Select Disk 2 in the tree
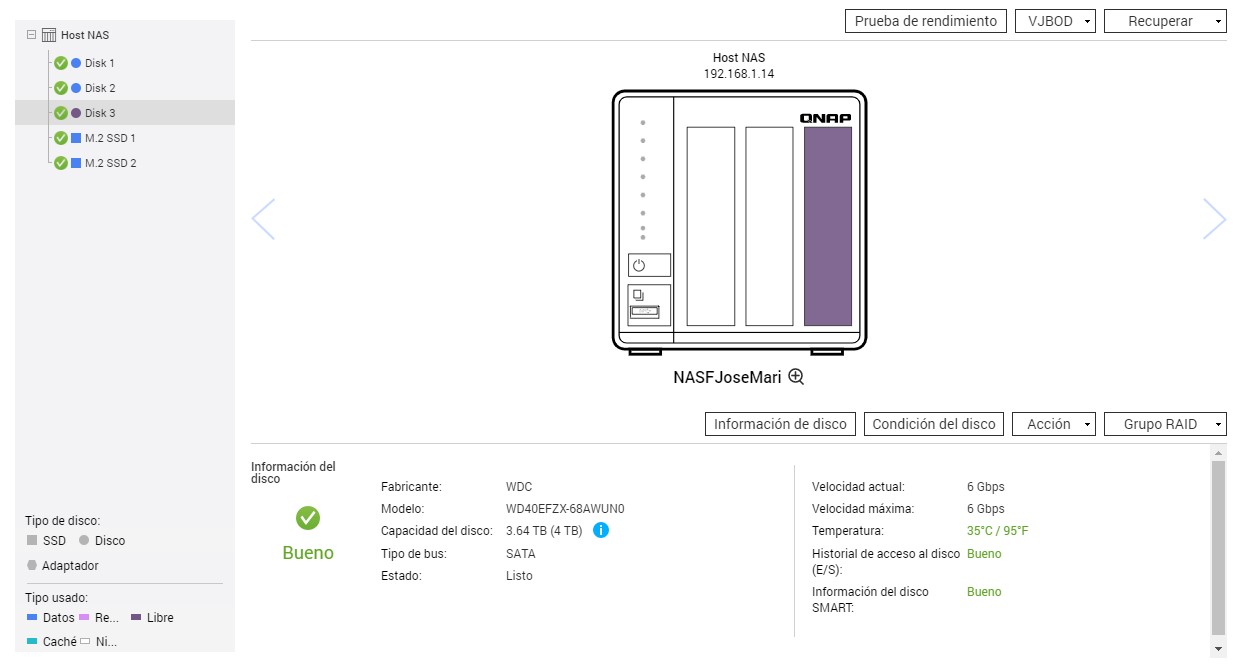The height and width of the screenshot is (665, 1247). tap(100, 88)
